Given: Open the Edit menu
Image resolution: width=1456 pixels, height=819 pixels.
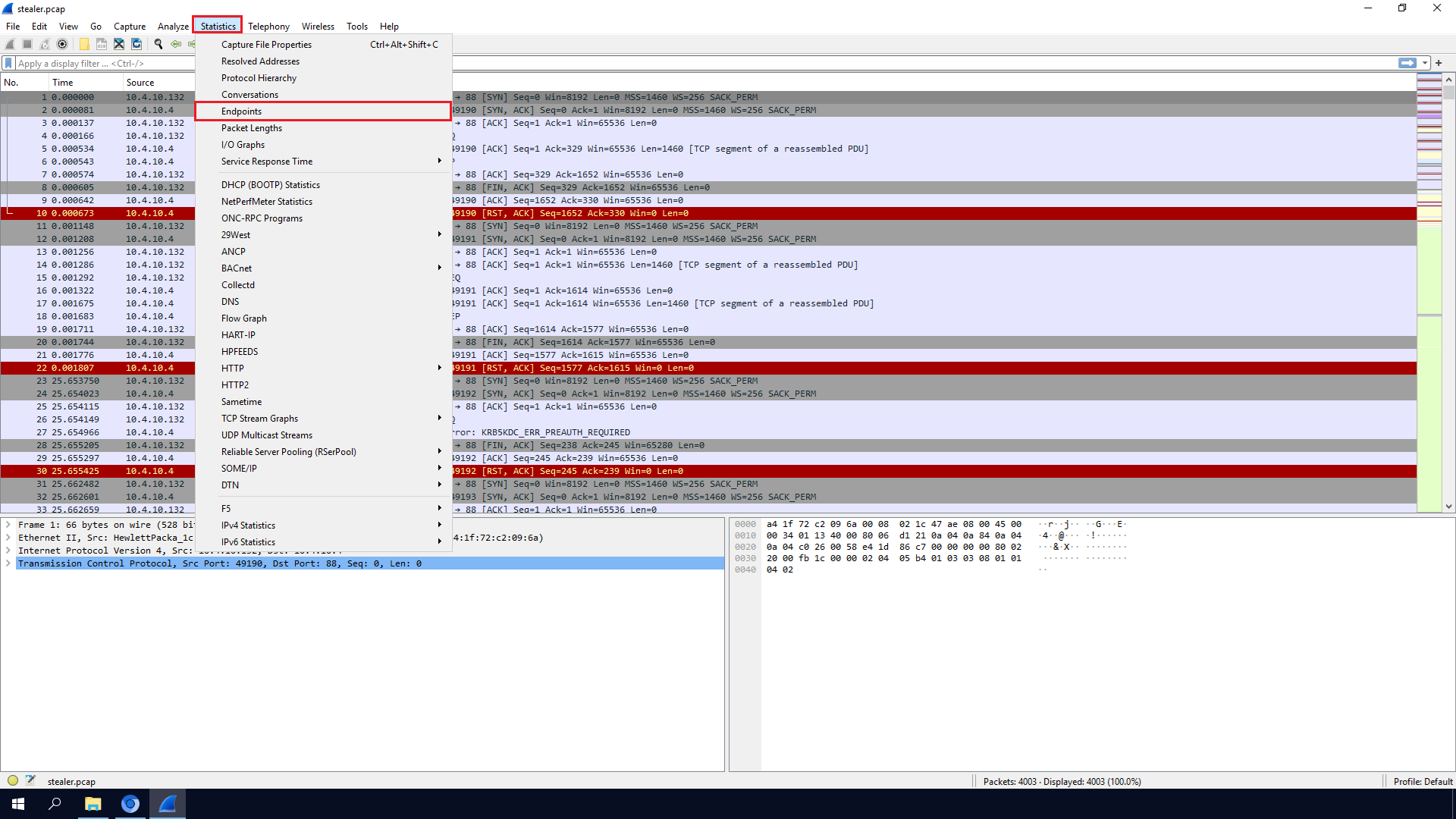Looking at the screenshot, I should [x=39, y=26].
